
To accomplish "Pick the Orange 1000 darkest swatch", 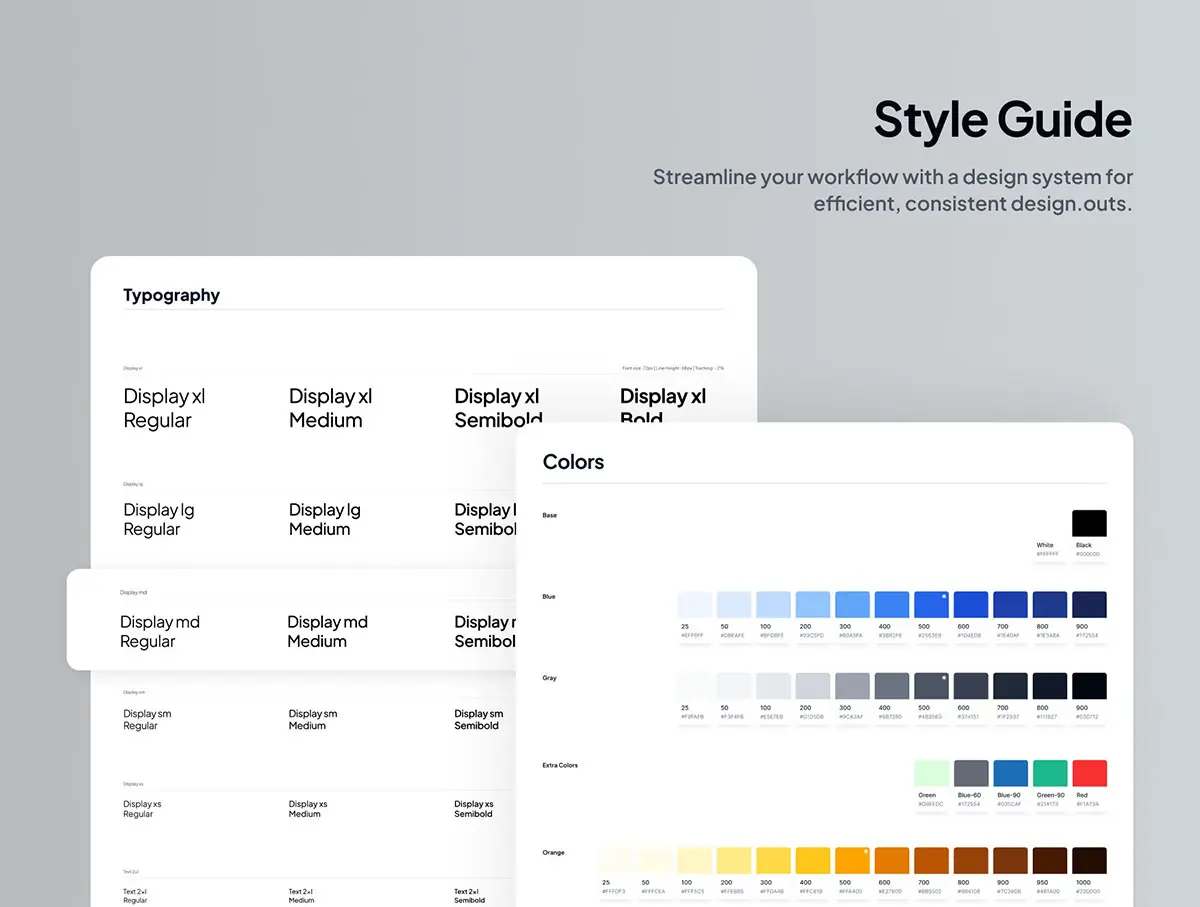I will (1089, 860).
